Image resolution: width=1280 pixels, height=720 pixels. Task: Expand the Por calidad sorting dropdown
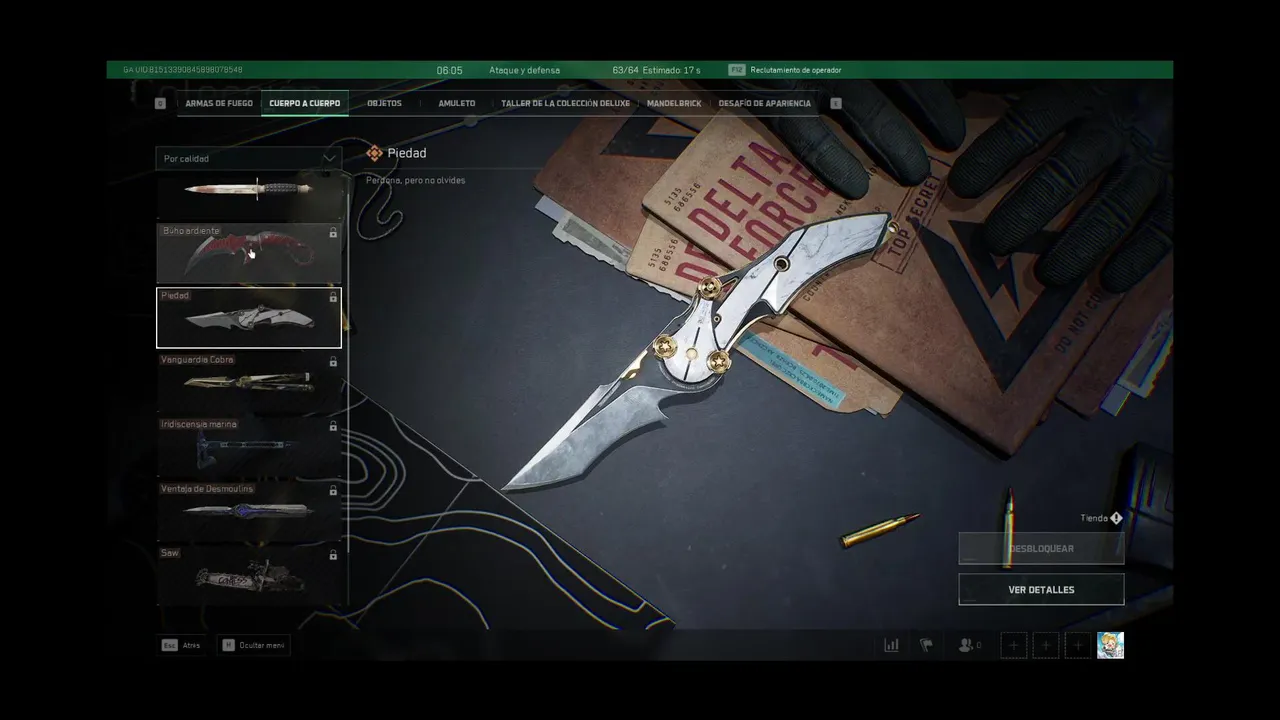click(x=248, y=158)
